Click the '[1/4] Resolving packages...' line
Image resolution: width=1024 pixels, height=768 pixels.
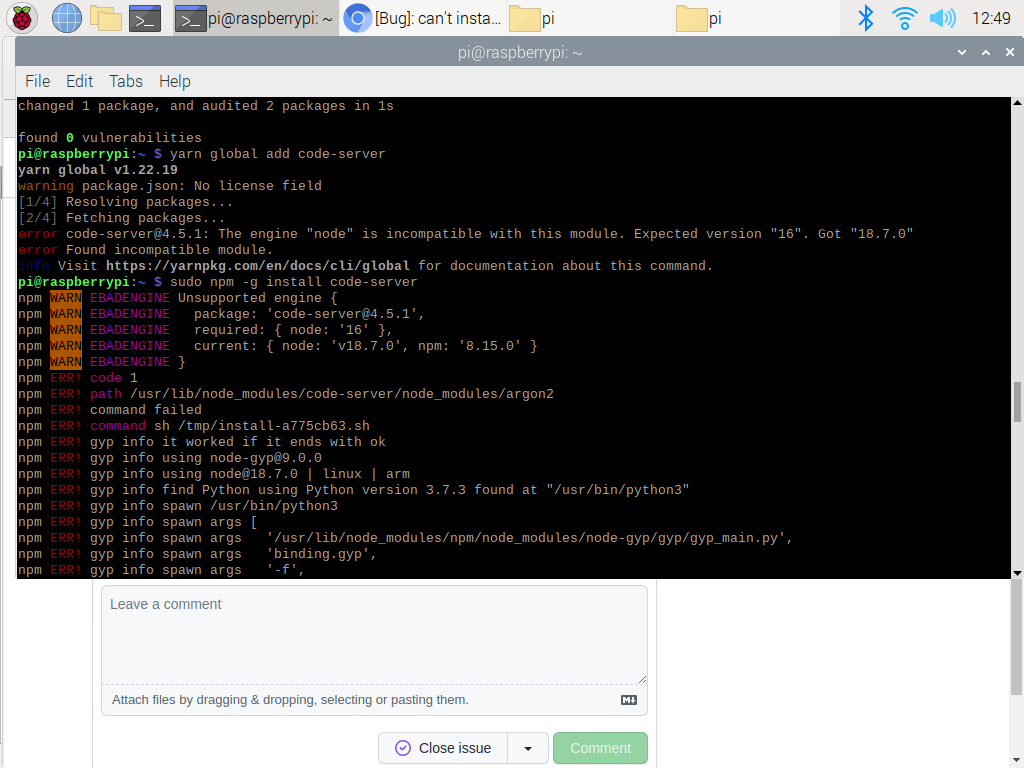(125, 202)
